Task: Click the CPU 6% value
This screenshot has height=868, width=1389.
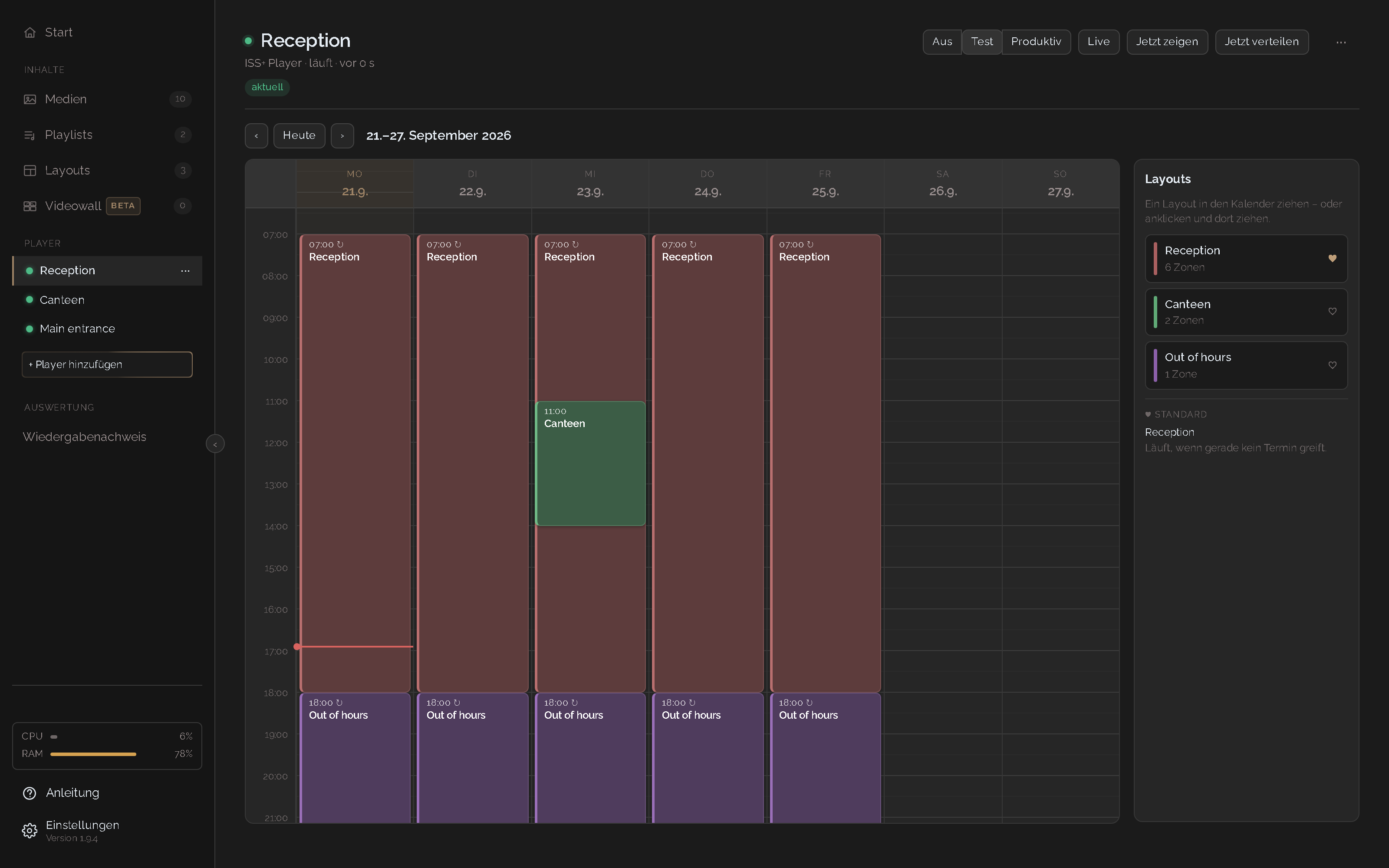Action: [185, 736]
